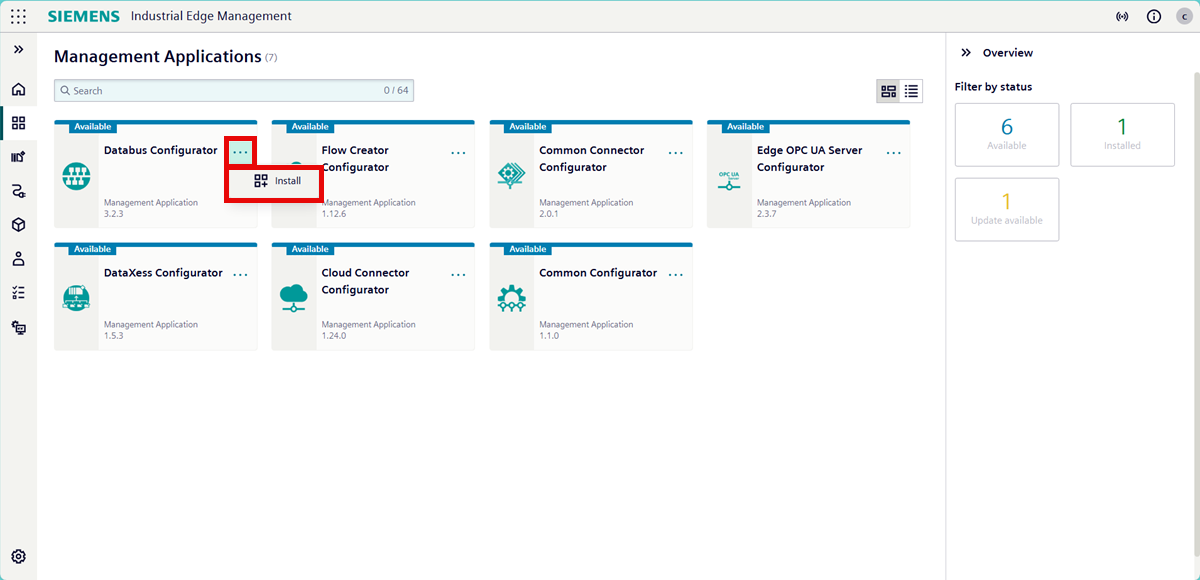Open the user management icon in the sidebar
Image resolution: width=1200 pixels, height=580 pixels.
coord(18,258)
